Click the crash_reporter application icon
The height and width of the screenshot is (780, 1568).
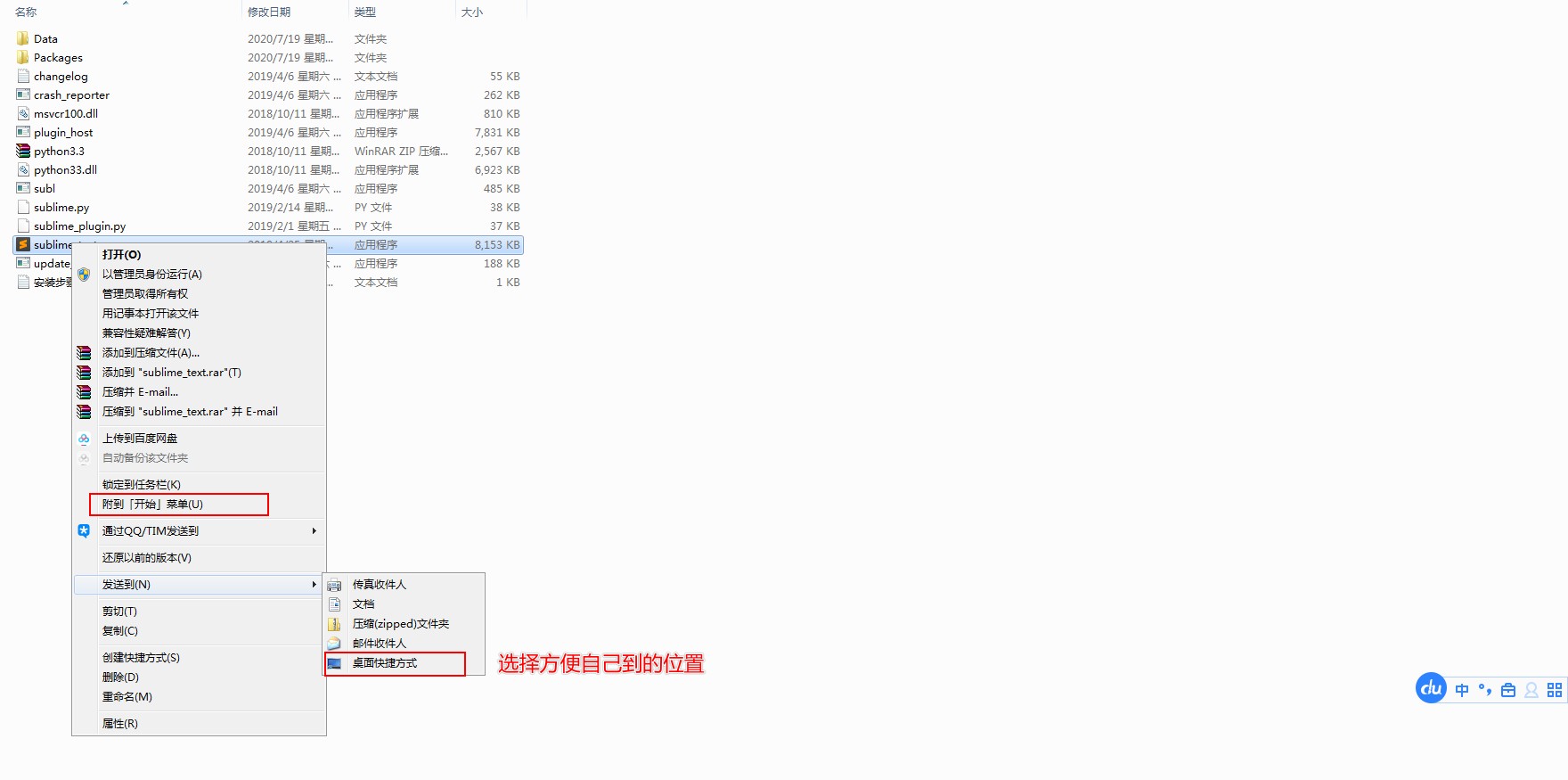point(23,94)
